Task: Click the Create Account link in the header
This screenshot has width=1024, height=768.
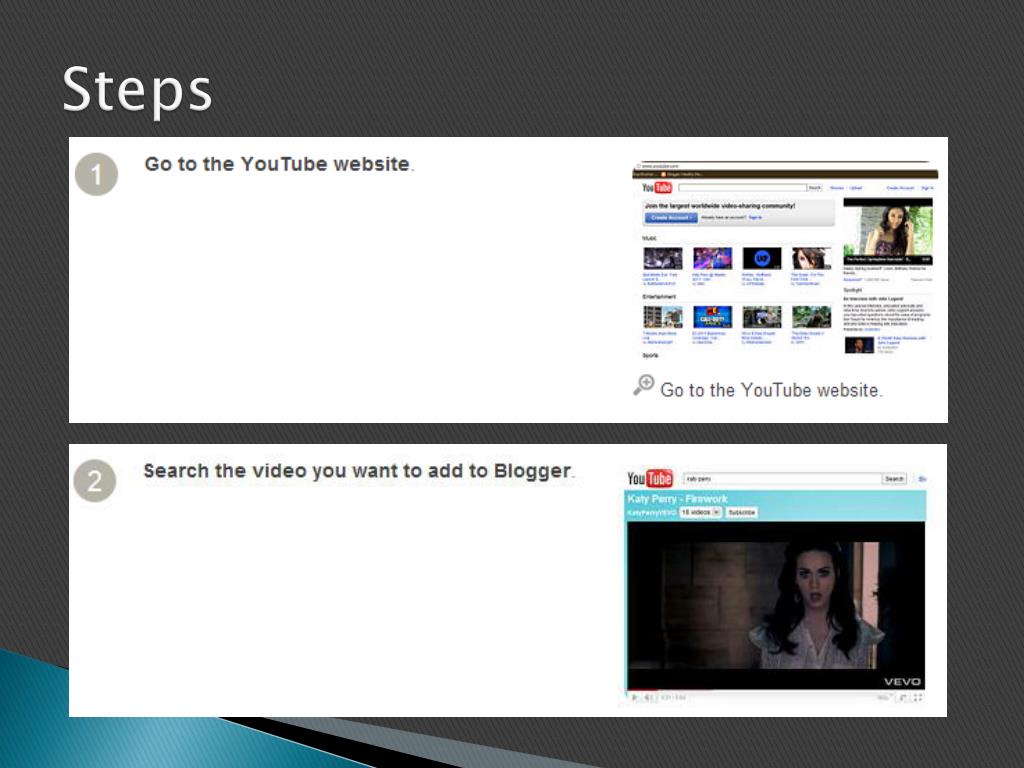Action: (900, 188)
